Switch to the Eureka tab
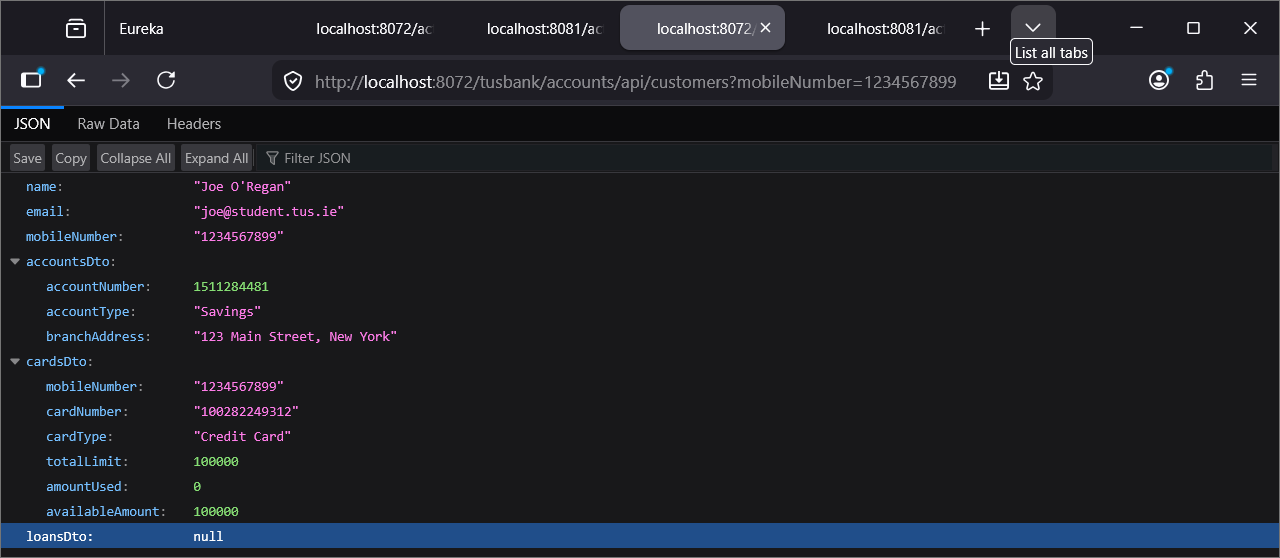 pyautogui.click(x=190, y=28)
